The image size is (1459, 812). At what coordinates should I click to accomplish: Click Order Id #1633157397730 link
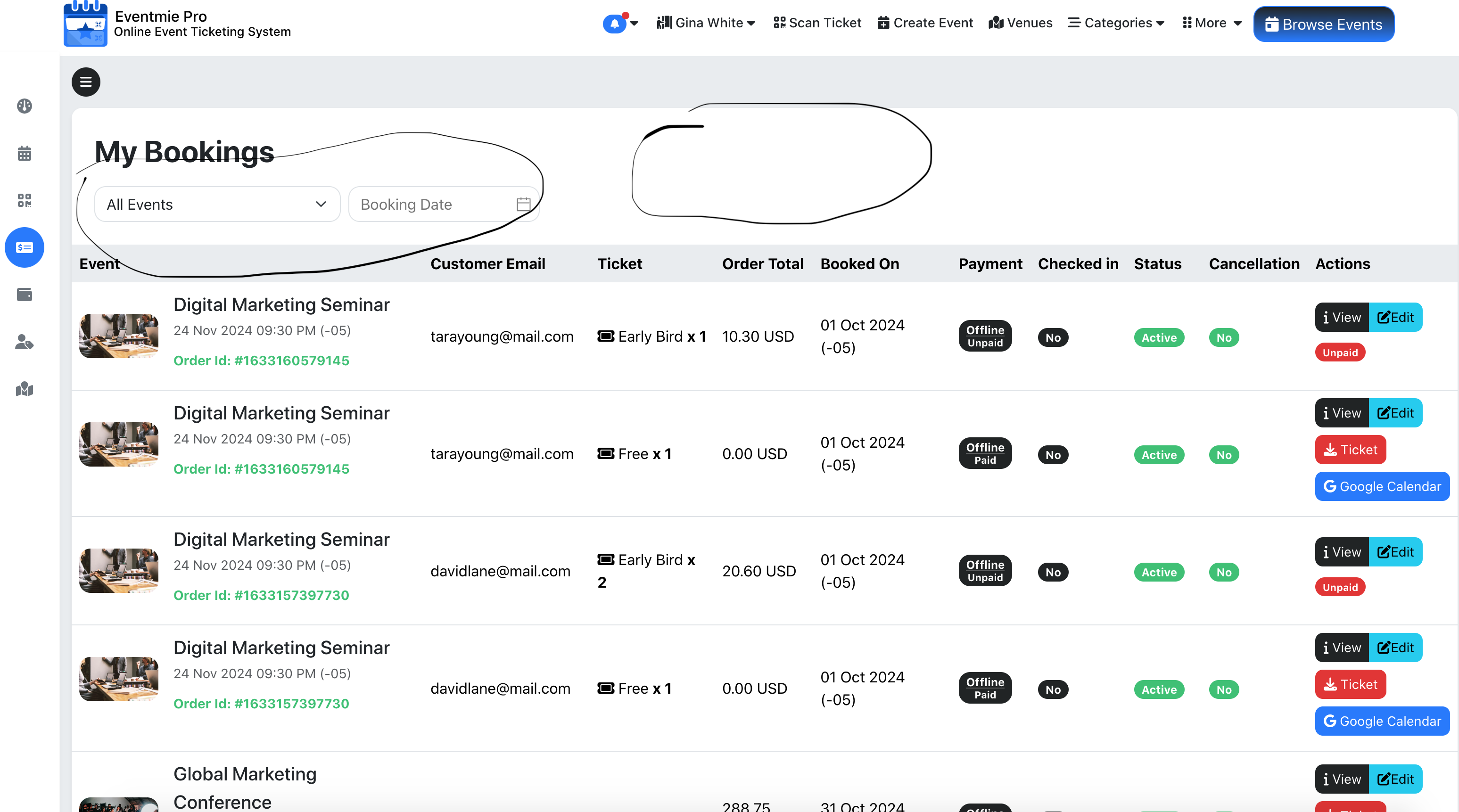pyautogui.click(x=261, y=595)
